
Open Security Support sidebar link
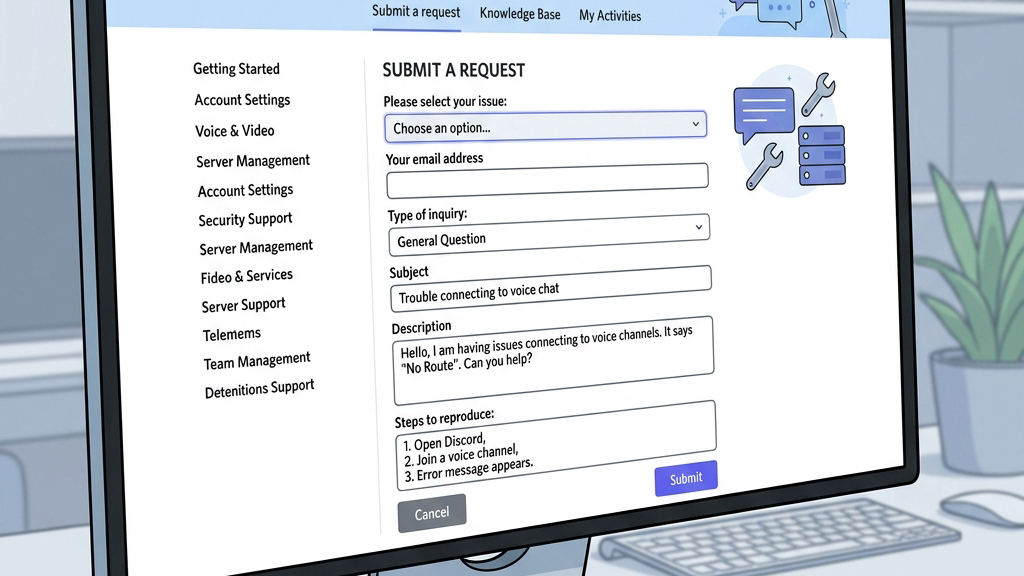pyautogui.click(x=245, y=219)
